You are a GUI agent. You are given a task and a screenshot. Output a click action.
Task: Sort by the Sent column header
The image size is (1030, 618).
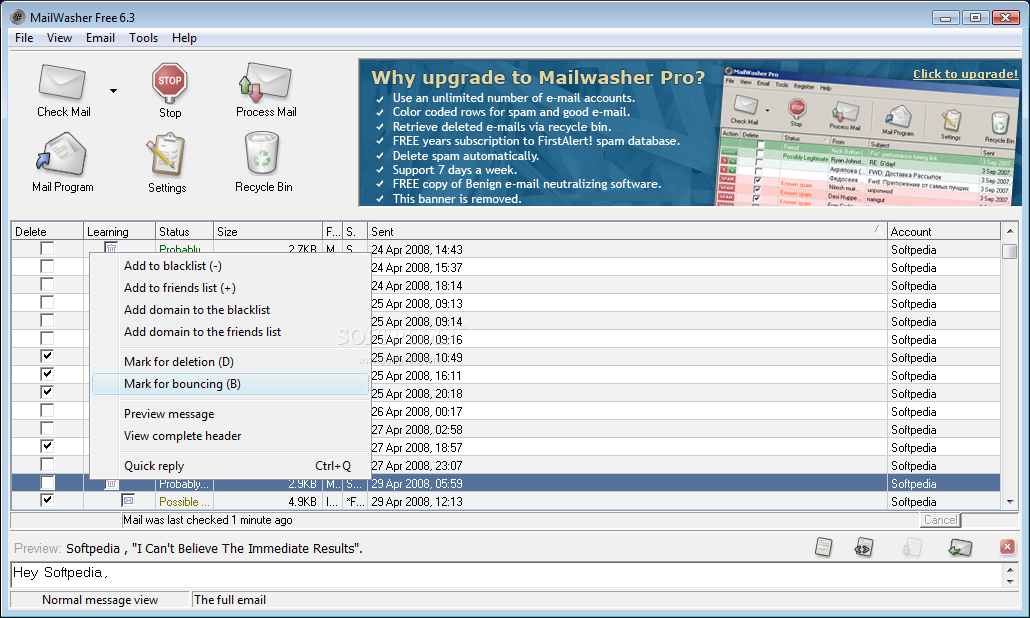tap(627, 231)
